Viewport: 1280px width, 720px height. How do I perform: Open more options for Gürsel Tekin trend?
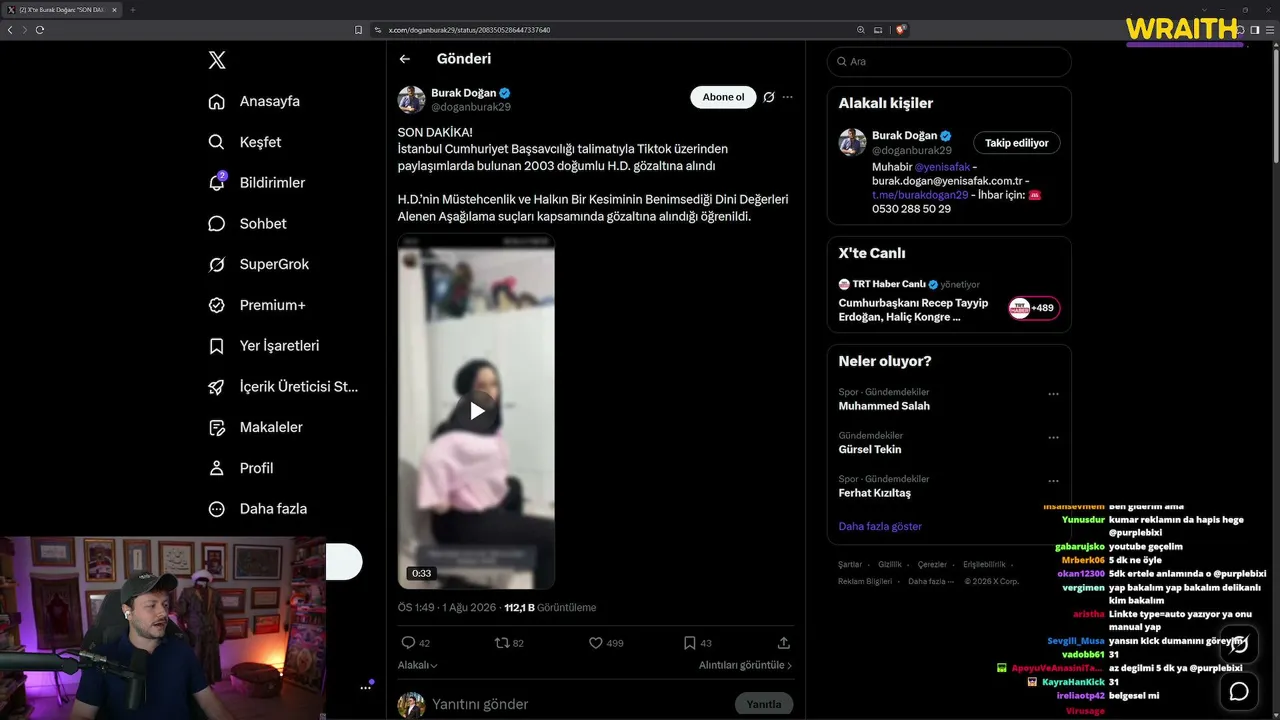(1053, 437)
